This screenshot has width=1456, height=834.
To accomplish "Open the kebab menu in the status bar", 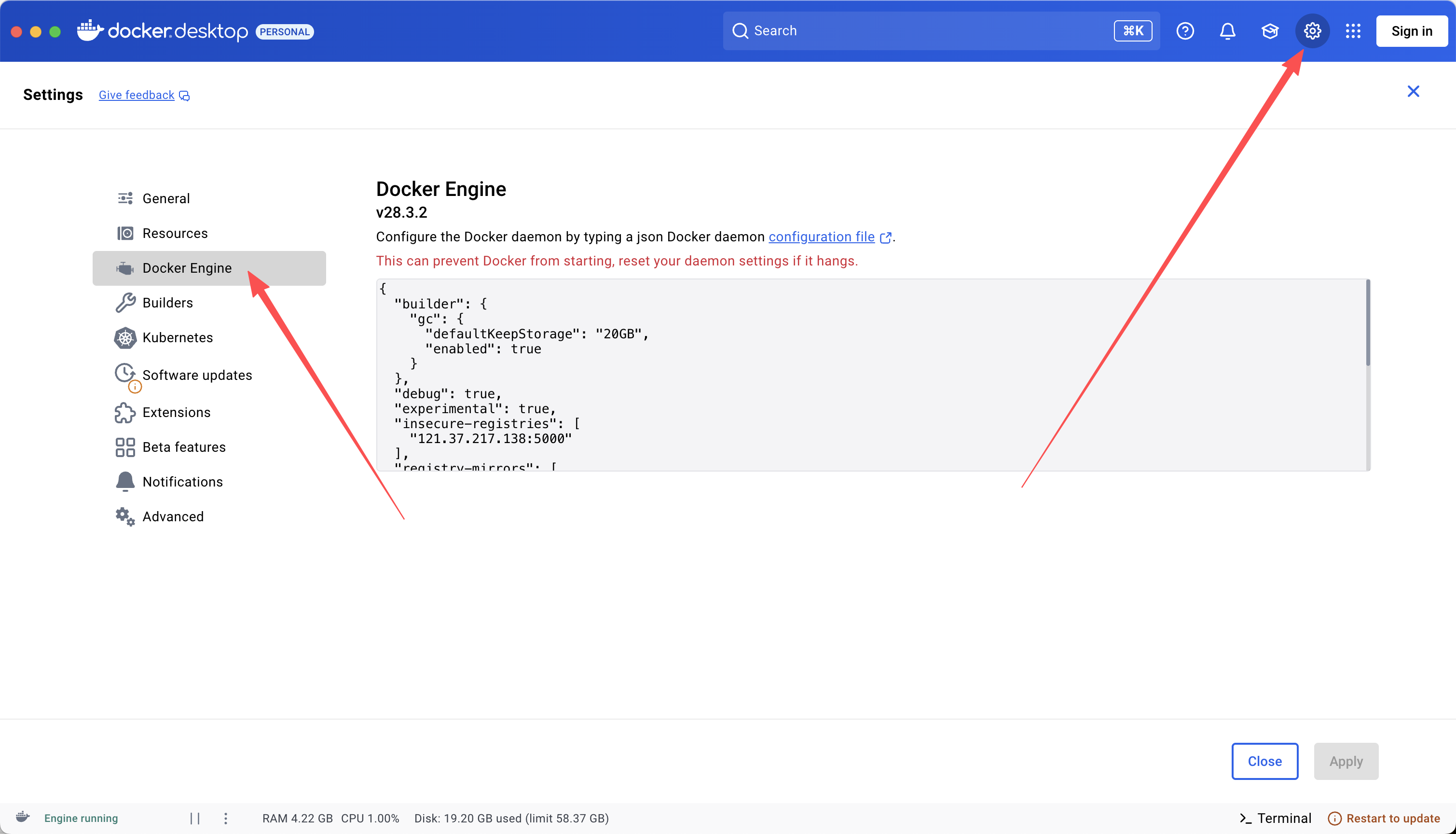I will click(226, 818).
